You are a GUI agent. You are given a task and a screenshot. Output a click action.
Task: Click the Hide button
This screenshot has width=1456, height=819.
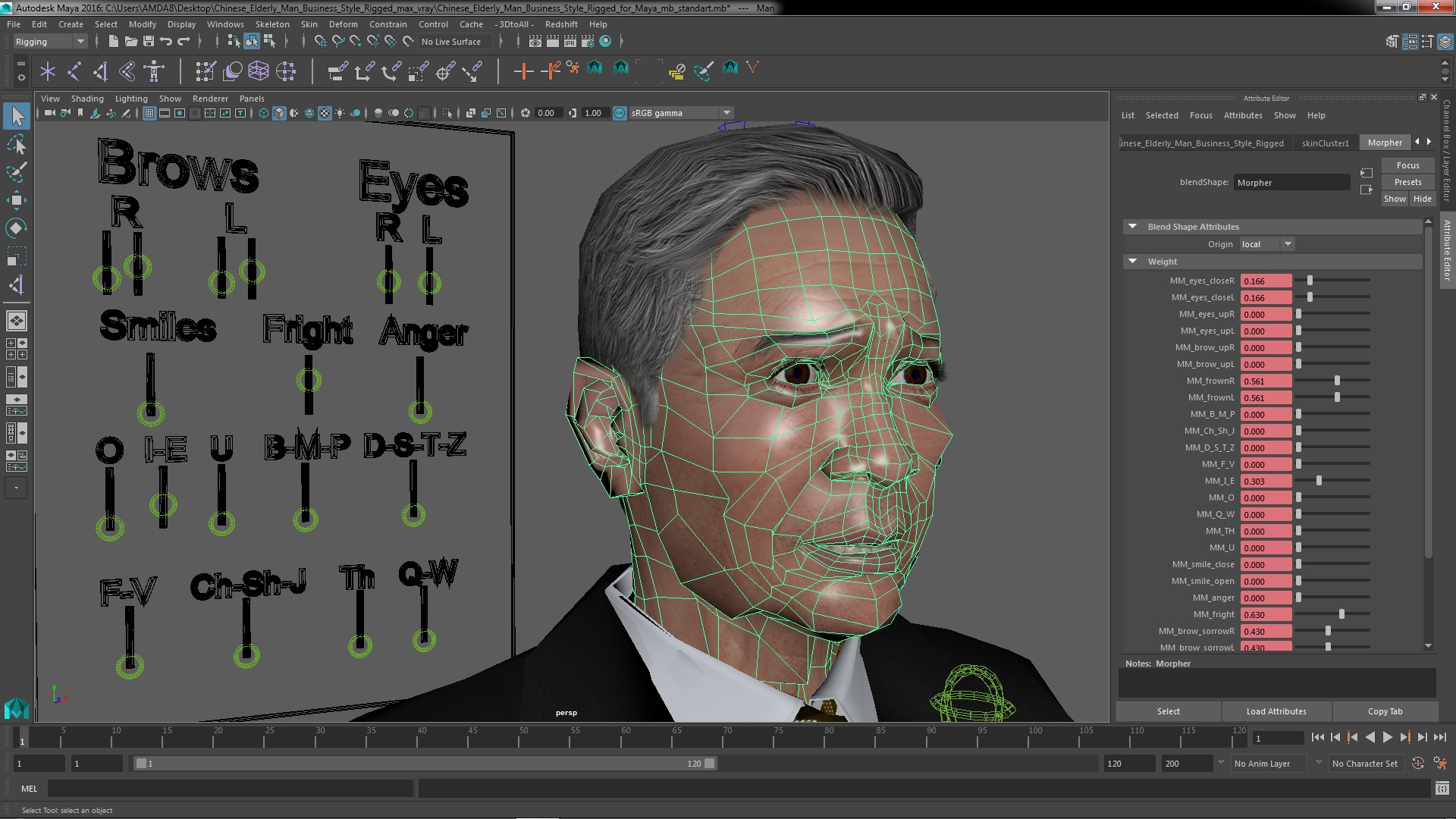tap(1422, 199)
